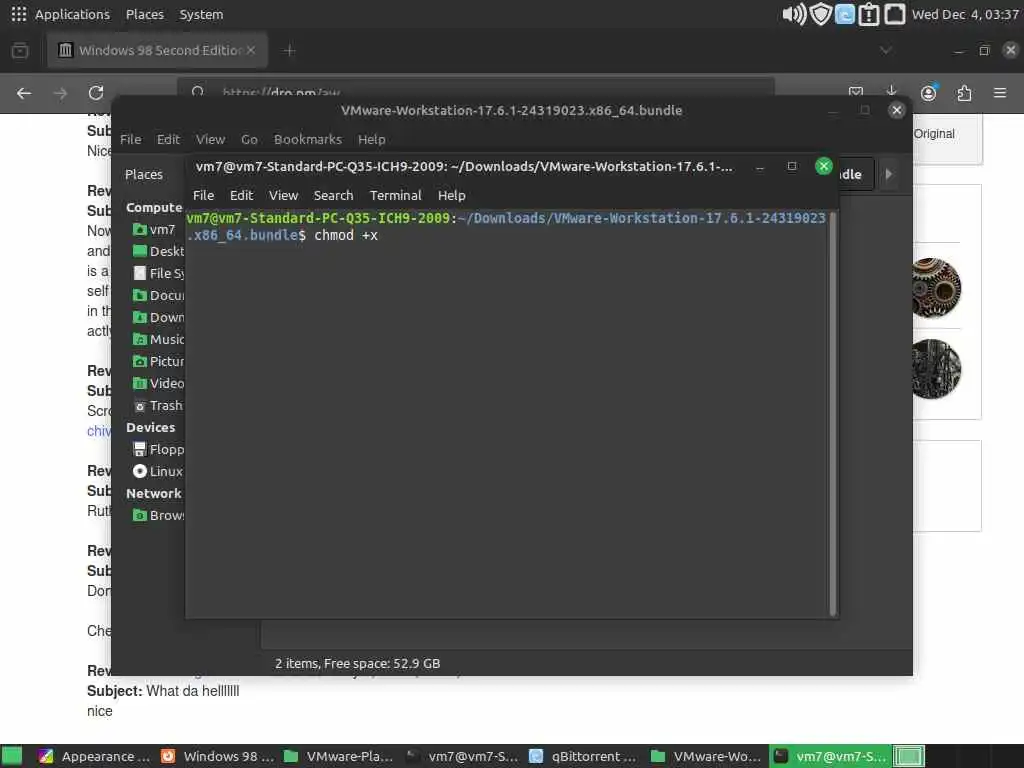Click the clock showing Wed Dec 4
This screenshot has height=768, width=1024.
(x=965, y=14)
